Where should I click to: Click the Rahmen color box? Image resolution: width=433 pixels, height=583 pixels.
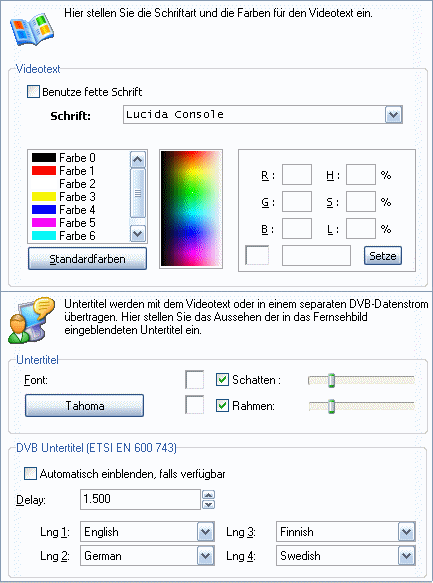tap(194, 405)
